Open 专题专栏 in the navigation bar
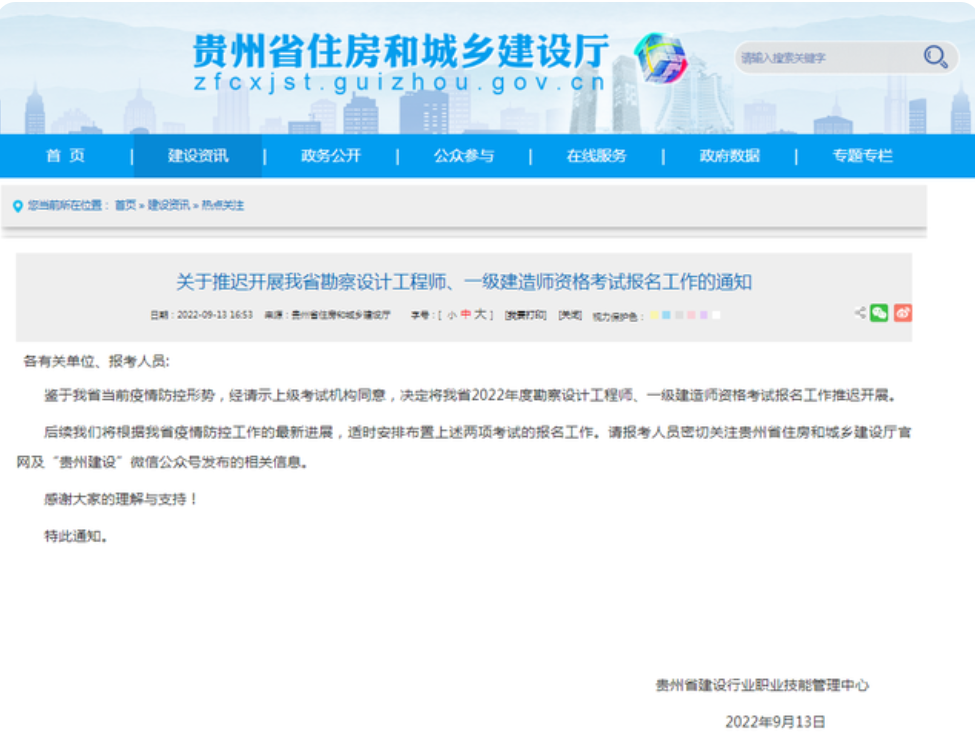The height and width of the screenshot is (751, 975). (x=862, y=155)
